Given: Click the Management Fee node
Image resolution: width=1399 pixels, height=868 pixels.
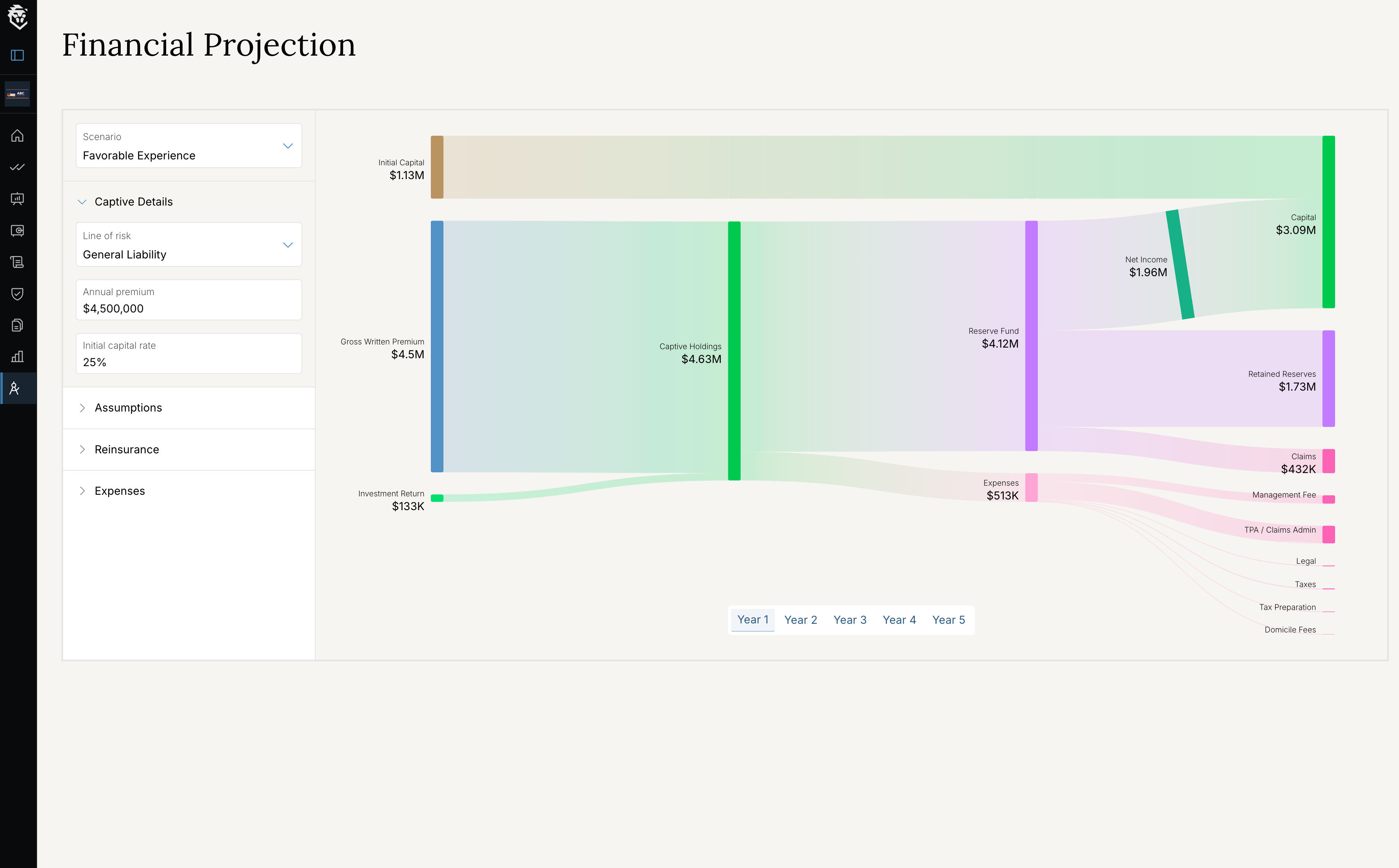Looking at the screenshot, I should [x=1328, y=499].
